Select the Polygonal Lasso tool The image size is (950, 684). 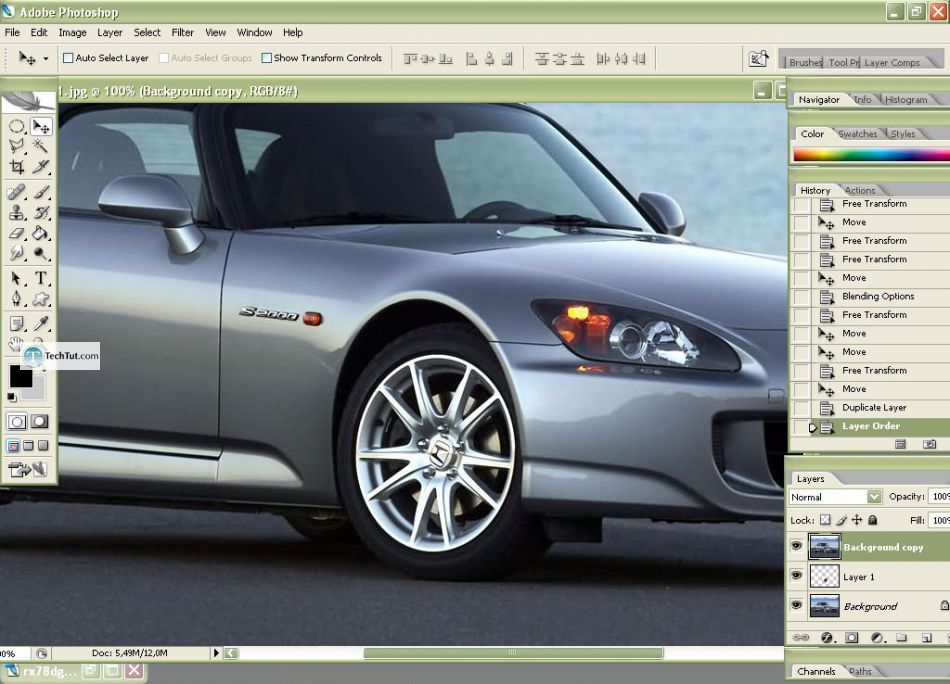click(16, 146)
